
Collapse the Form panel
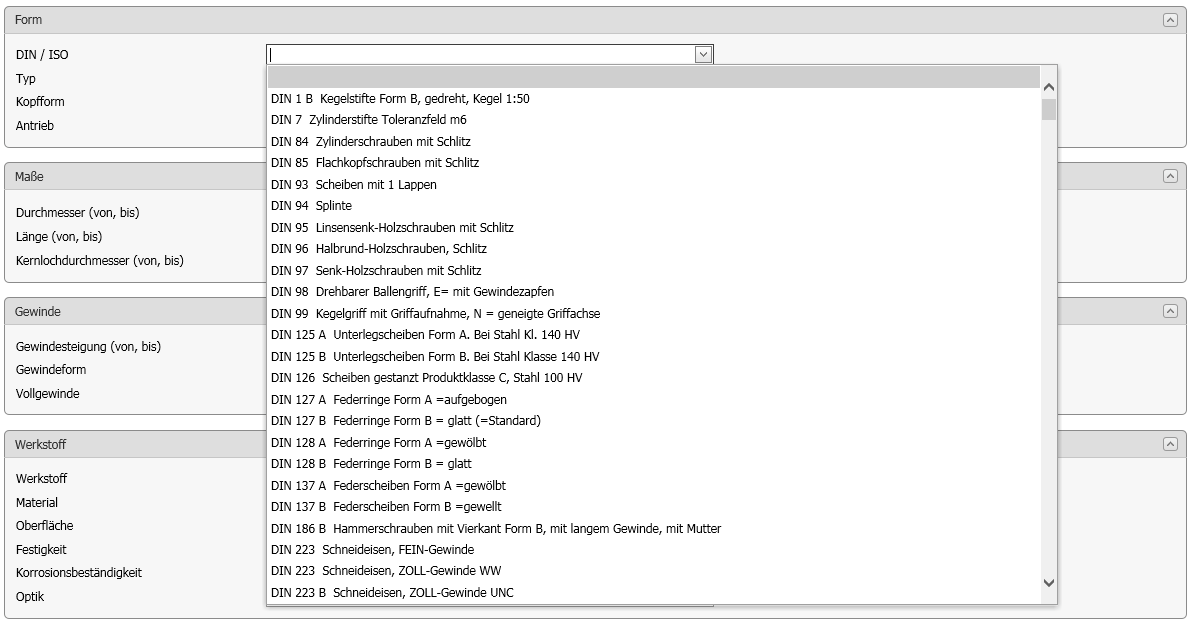(x=1169, y=20)
